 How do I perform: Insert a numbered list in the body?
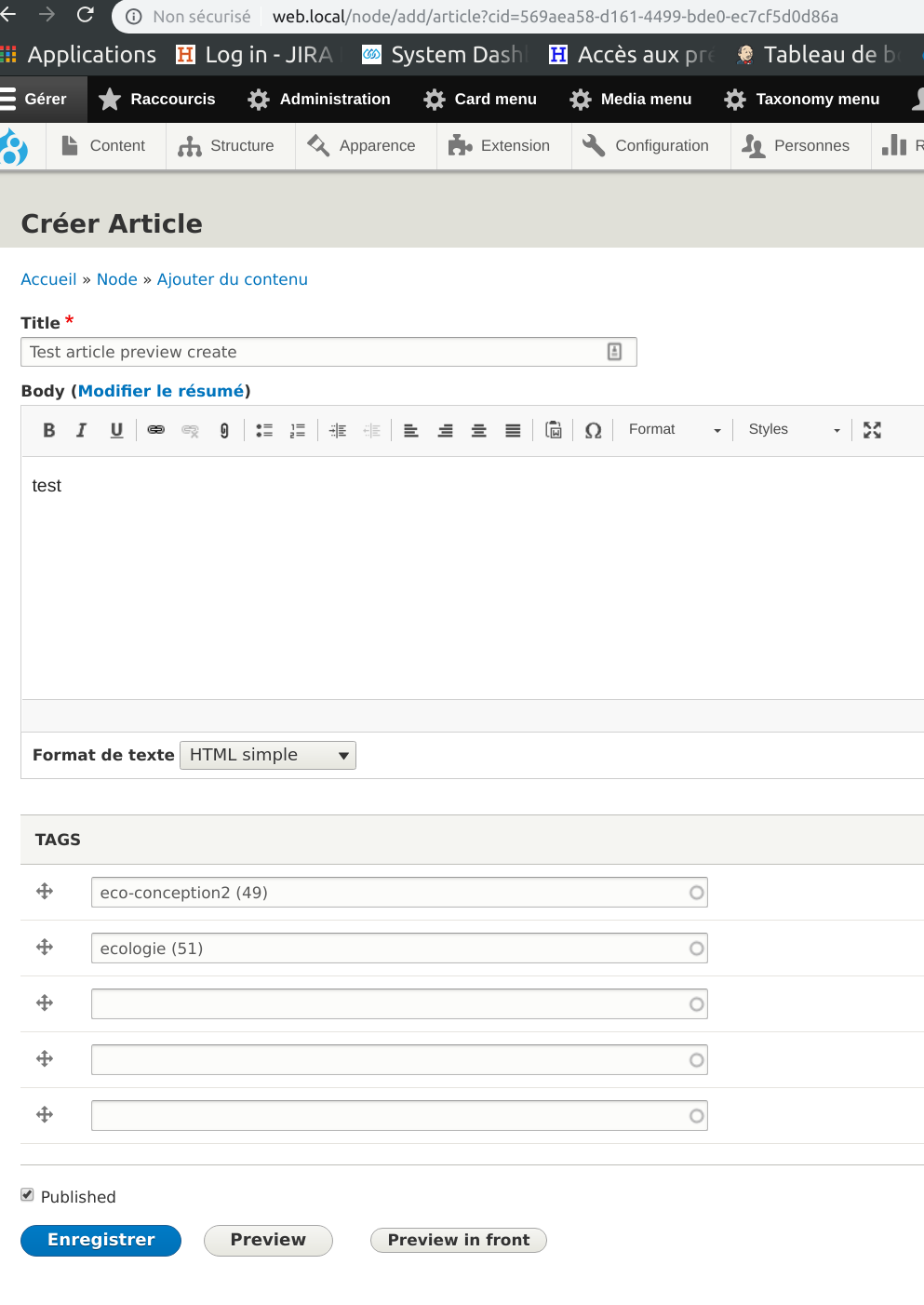[x=297, y=430]
